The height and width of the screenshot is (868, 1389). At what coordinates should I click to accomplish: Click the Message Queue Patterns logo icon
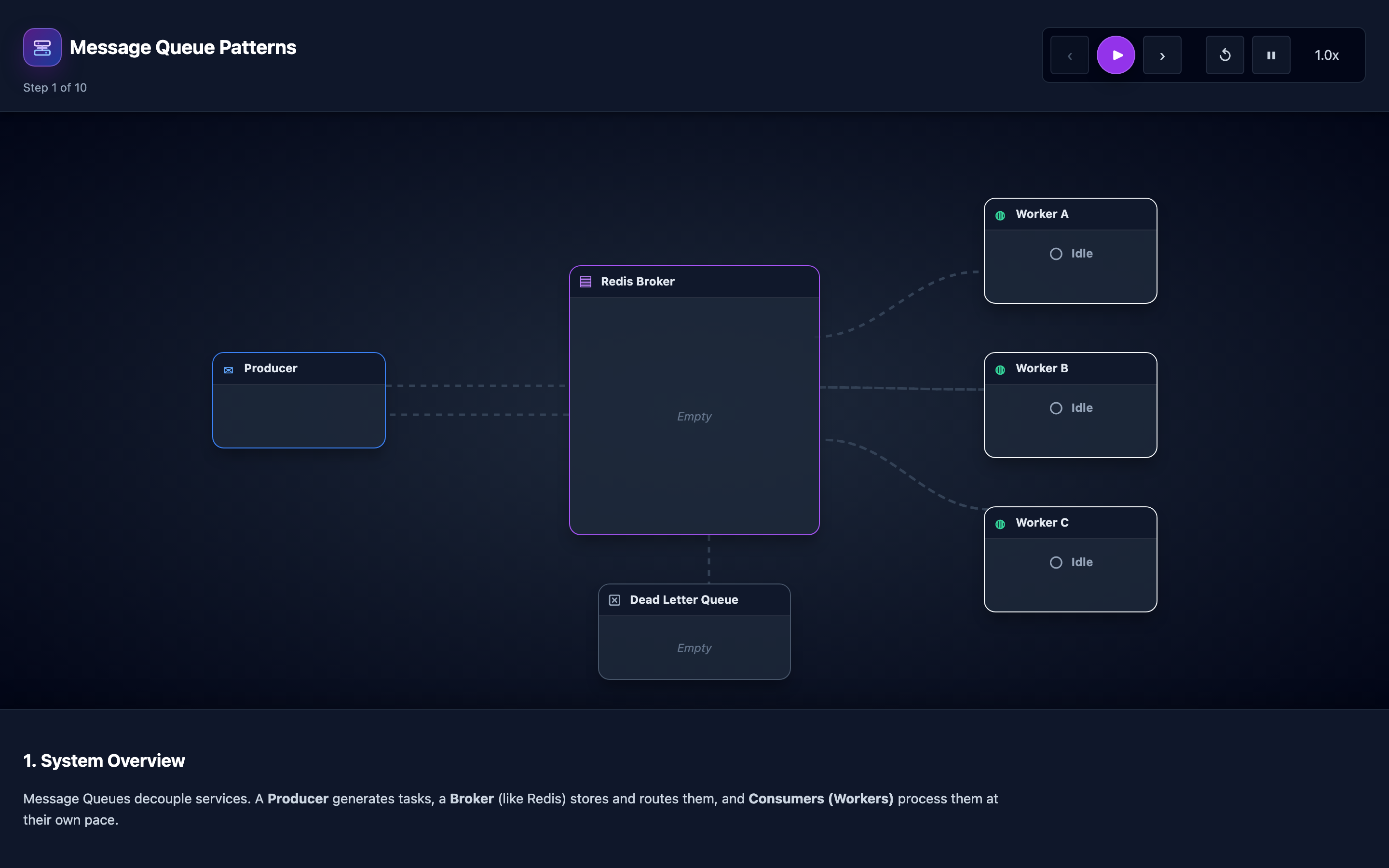(x=42, y=47)
